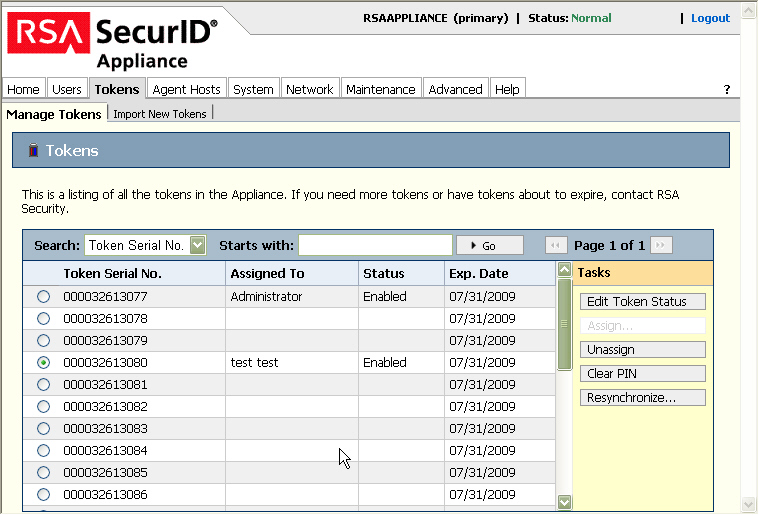Click the Logout link
This screenshot has height=515, width=759.
[710, 18]
